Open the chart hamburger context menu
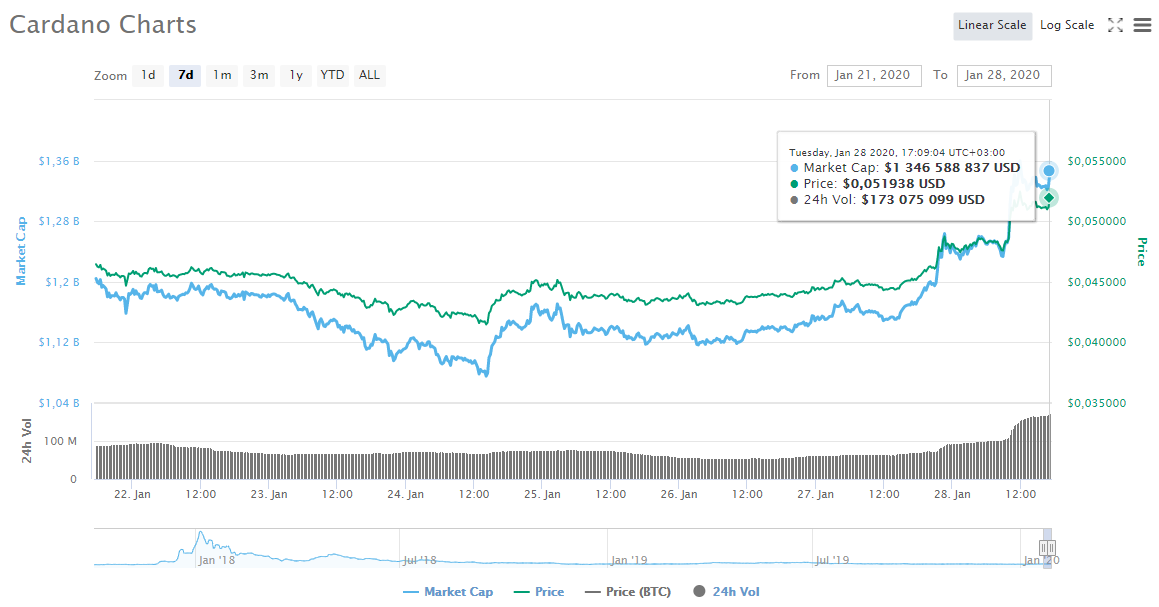 click(1142, 25)
